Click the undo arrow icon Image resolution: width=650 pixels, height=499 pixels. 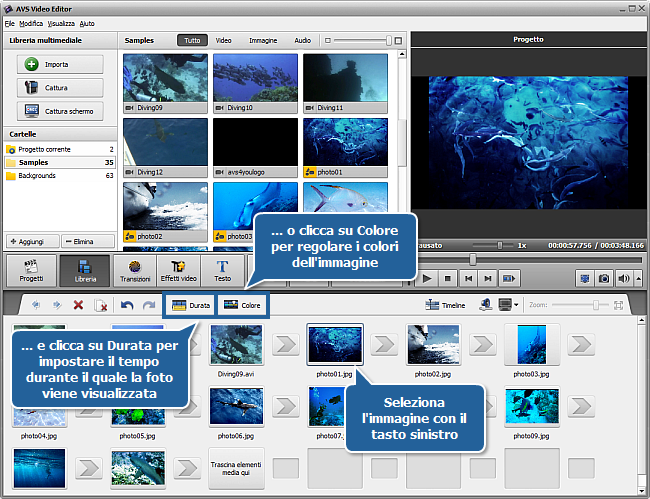[x=127, y=305]
